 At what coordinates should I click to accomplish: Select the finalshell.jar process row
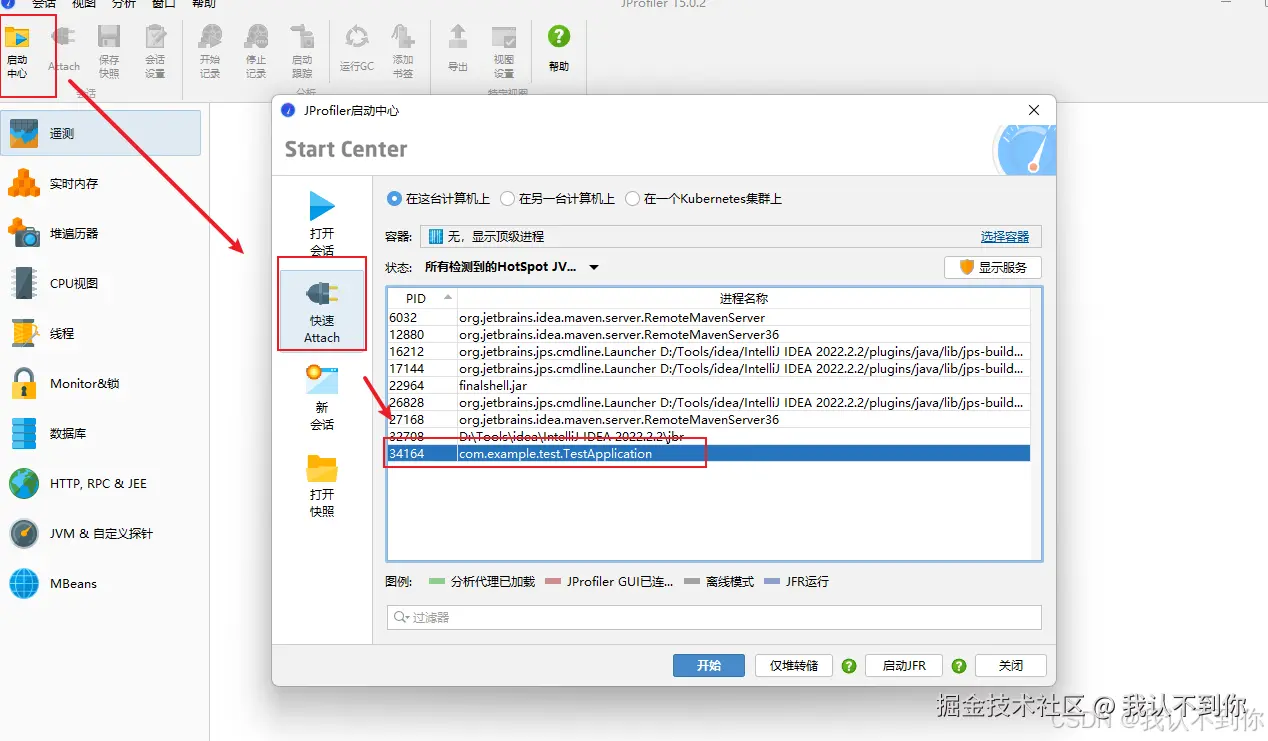[x=709, y=385]
